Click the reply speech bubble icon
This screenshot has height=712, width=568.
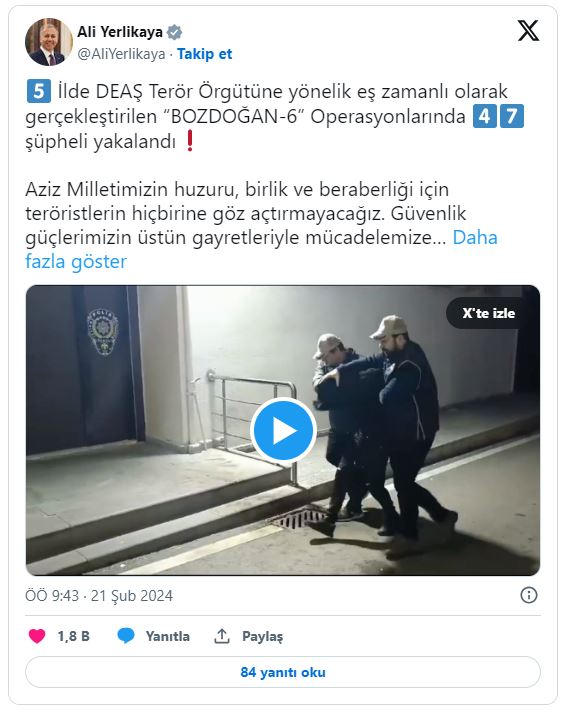pyautogui.click(x=126, y=636)
